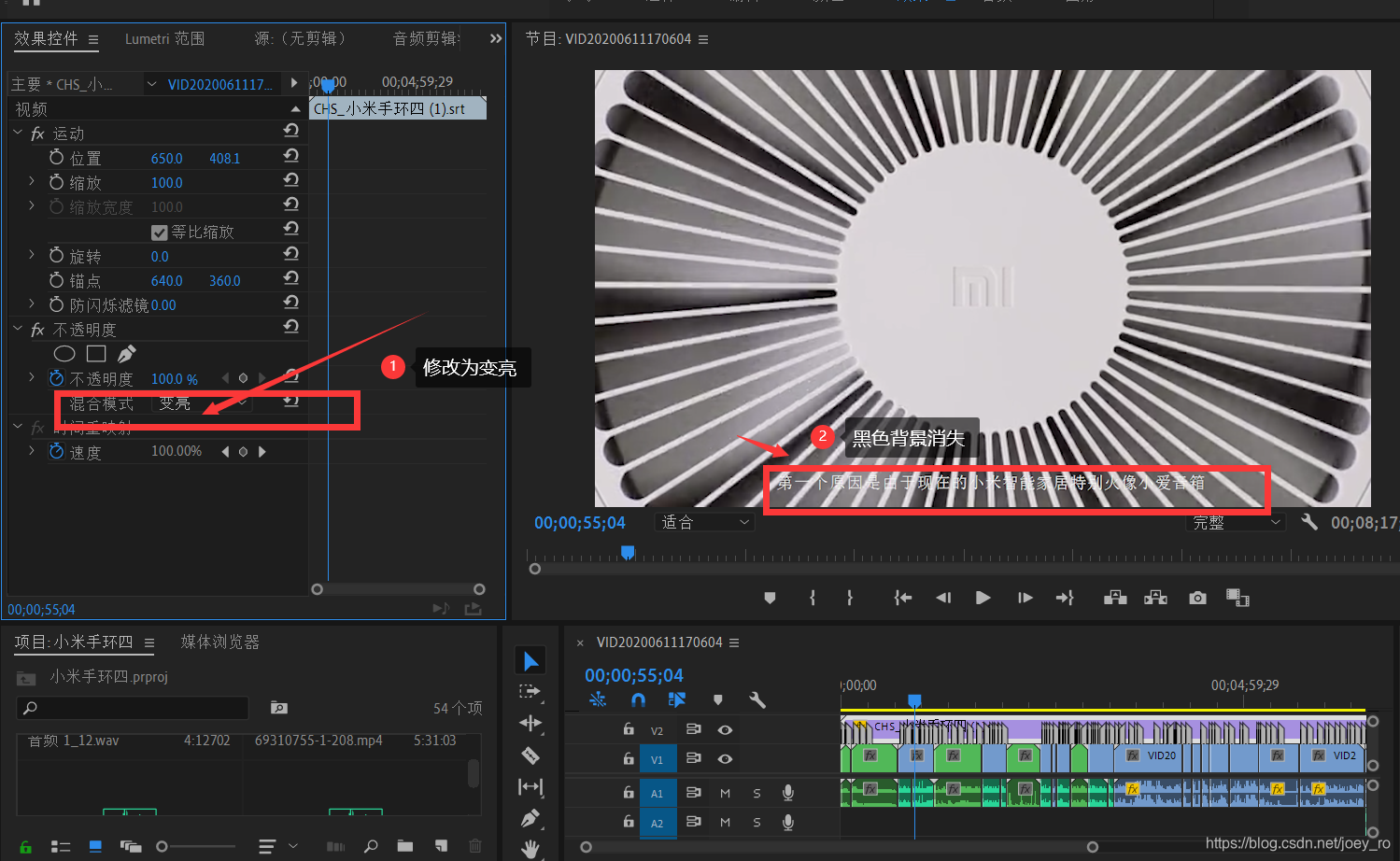Click V1 track target button
The image size is (1400, 861).
coord(658,759)
